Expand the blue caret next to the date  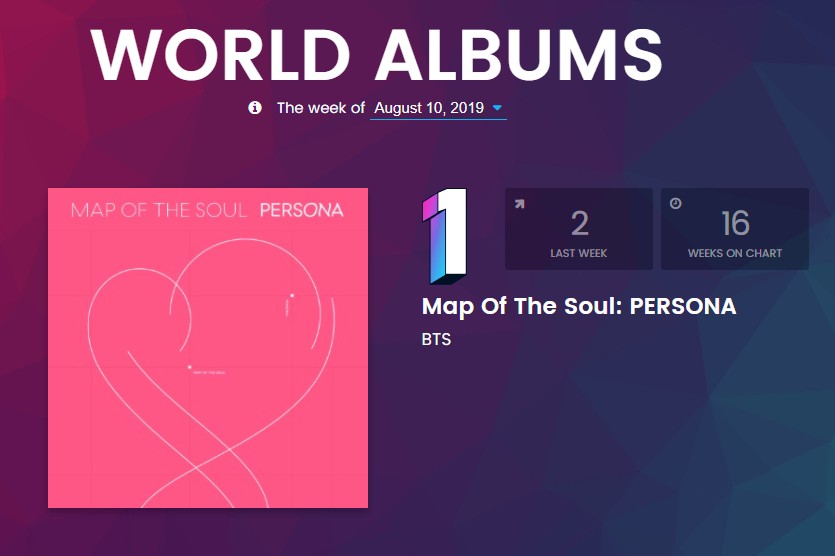point(498,107)
